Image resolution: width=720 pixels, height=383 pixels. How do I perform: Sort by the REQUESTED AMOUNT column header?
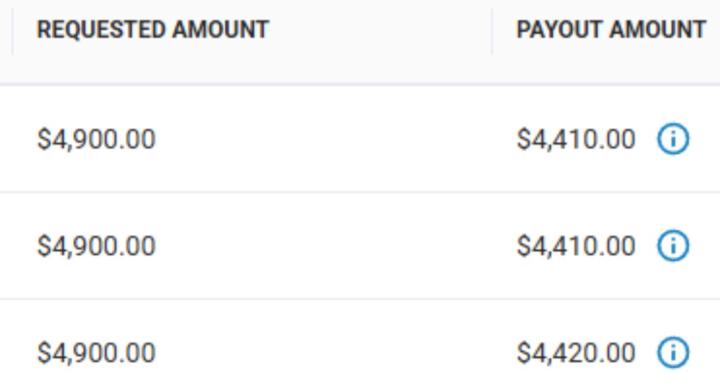click(x=153, y=30)
